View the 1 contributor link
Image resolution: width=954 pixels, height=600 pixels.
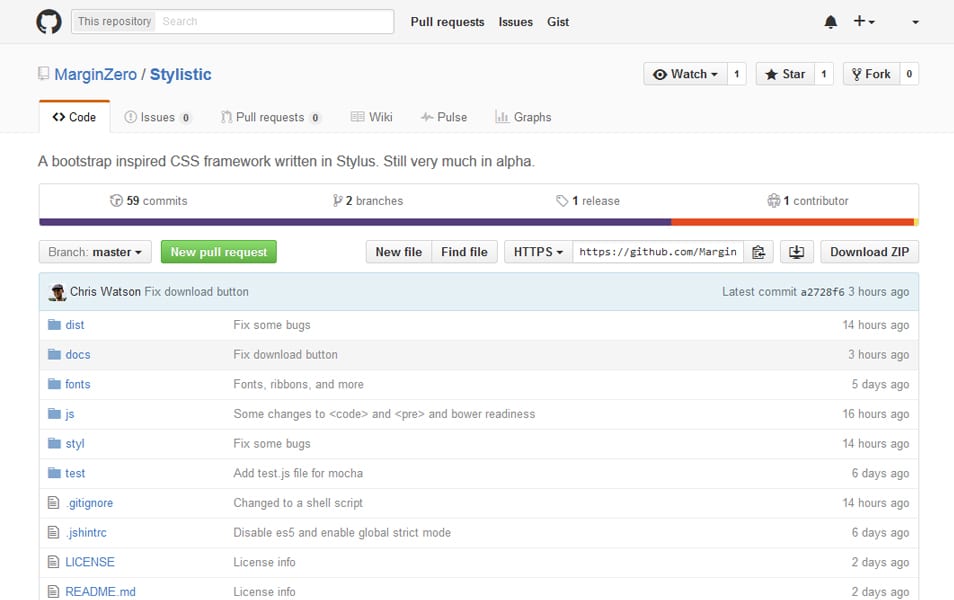tap(807, 201)
